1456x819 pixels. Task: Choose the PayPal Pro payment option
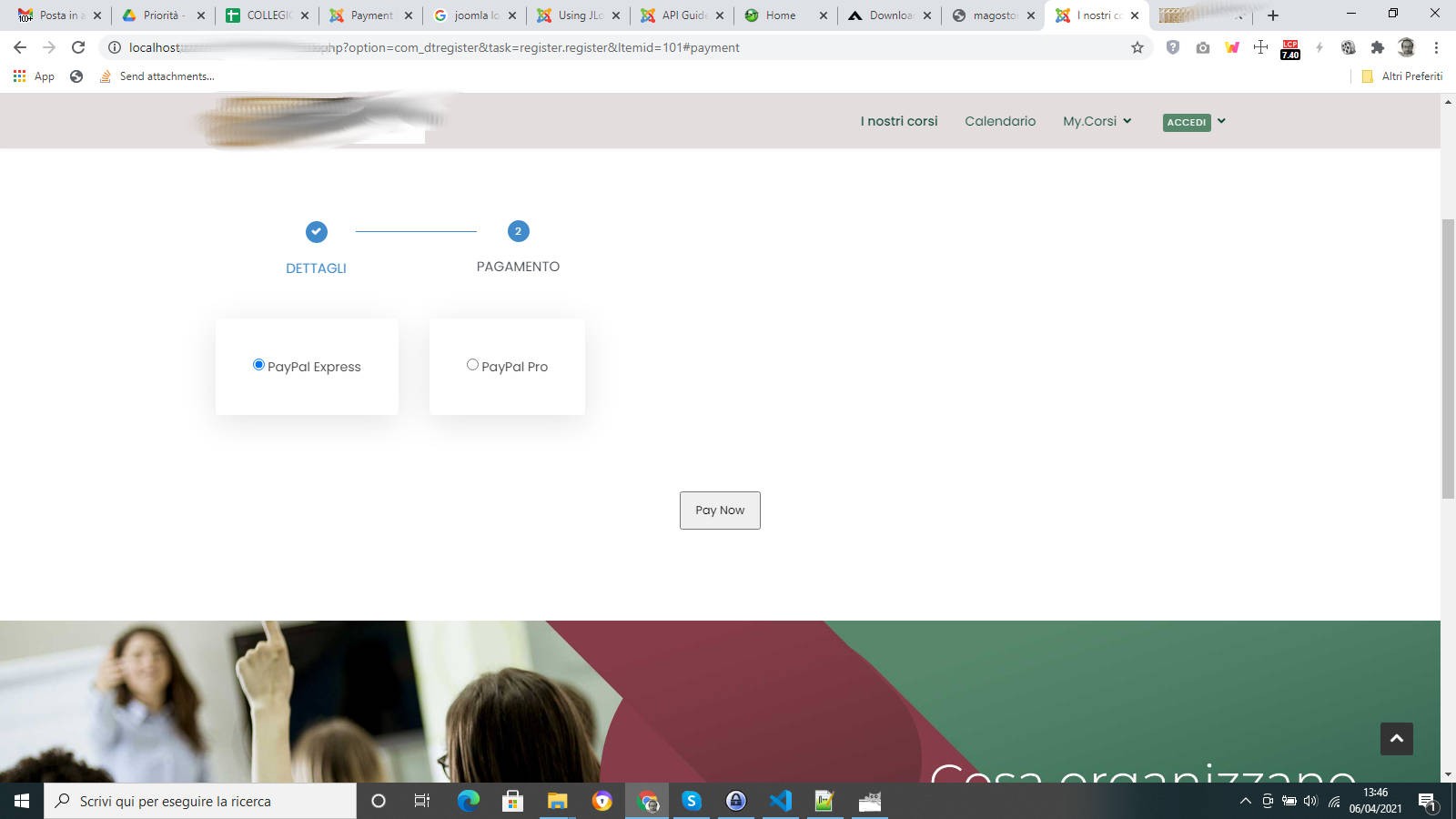point(472,365)
